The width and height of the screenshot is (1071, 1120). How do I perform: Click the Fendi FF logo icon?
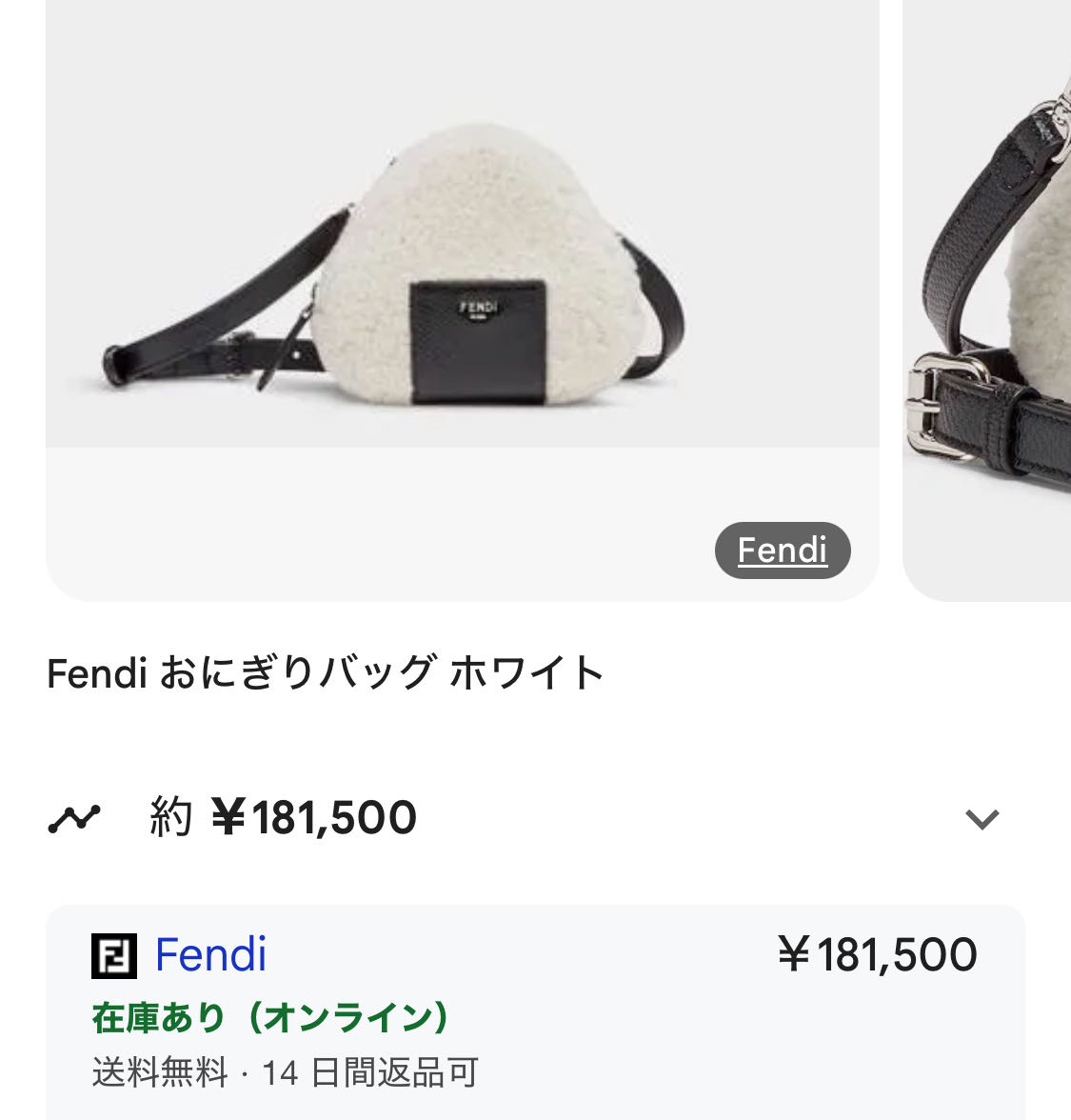(x=113, y=956)
